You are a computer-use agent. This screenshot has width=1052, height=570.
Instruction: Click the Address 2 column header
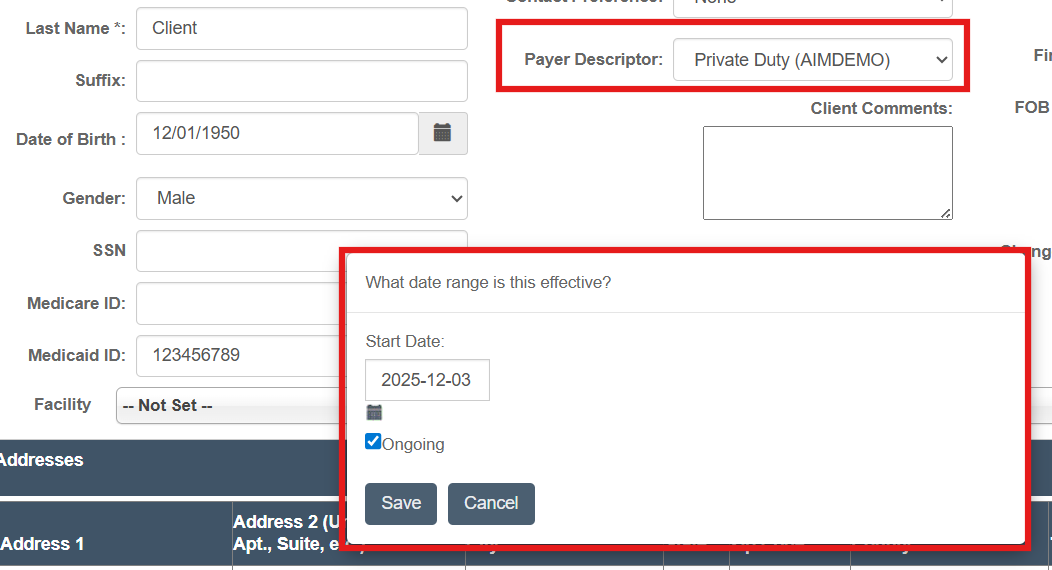285,533
